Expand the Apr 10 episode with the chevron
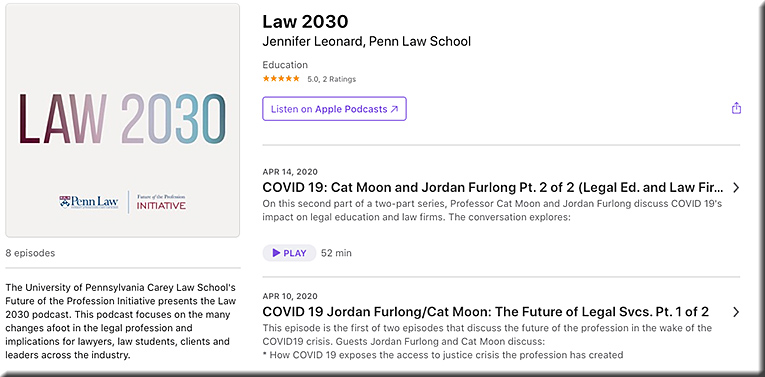The height and width of the screenshot is (377, 765). coord(736,312)
